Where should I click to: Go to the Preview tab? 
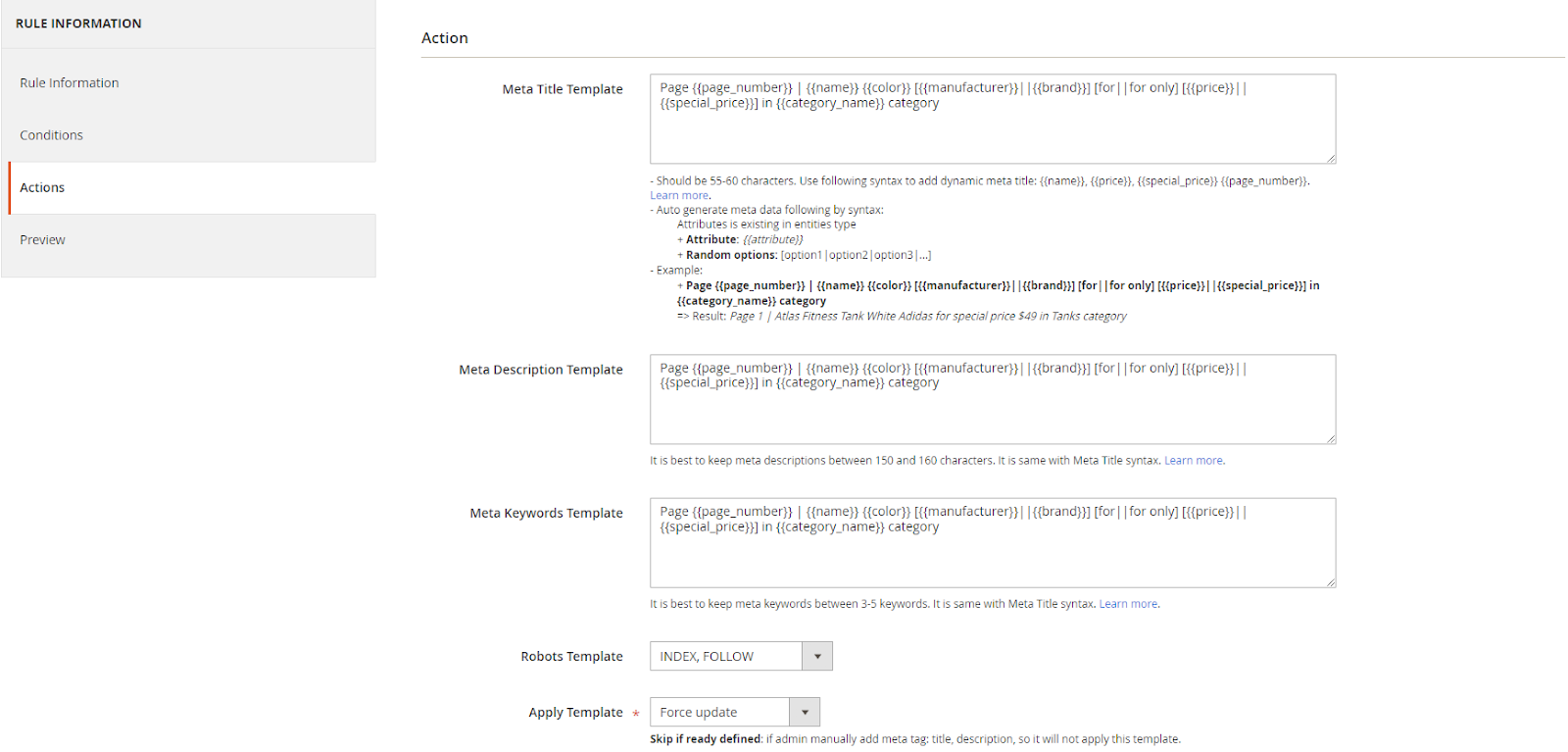point(43,240)
